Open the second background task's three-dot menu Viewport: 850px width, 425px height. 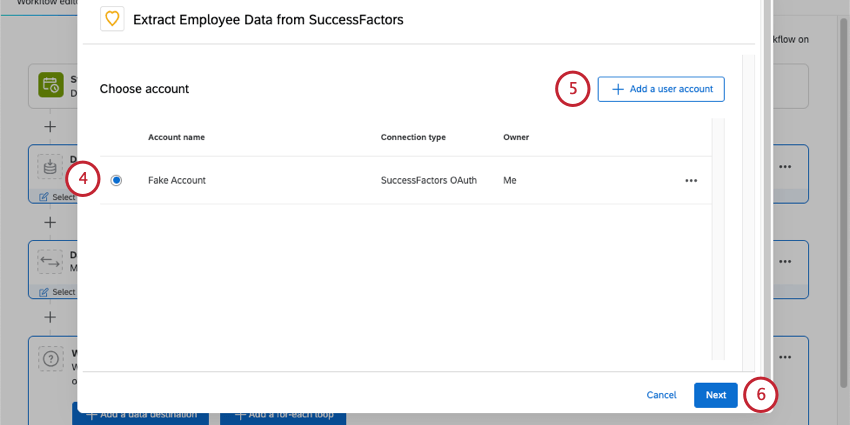pyautogui.click(x=785, y=261)
